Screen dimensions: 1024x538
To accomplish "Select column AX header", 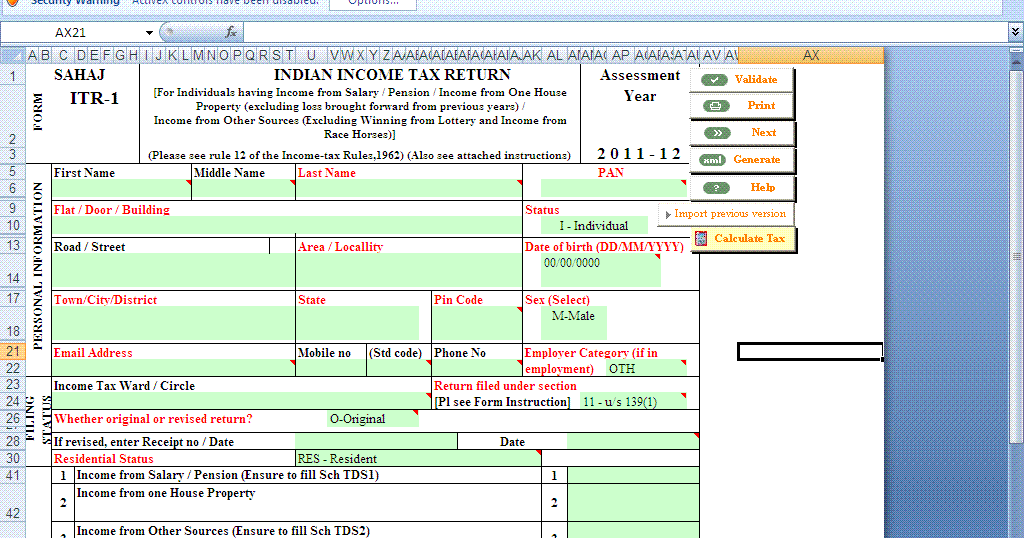I will (810, 55).
